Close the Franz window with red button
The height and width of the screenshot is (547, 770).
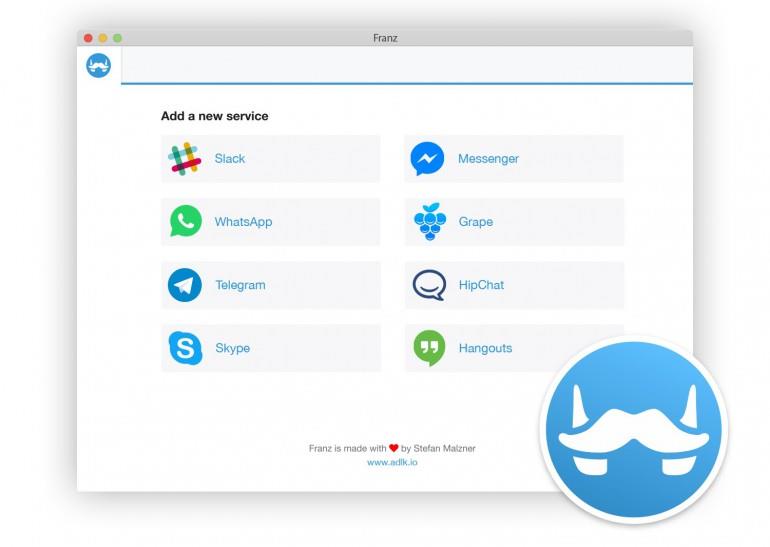click(88, 38)
